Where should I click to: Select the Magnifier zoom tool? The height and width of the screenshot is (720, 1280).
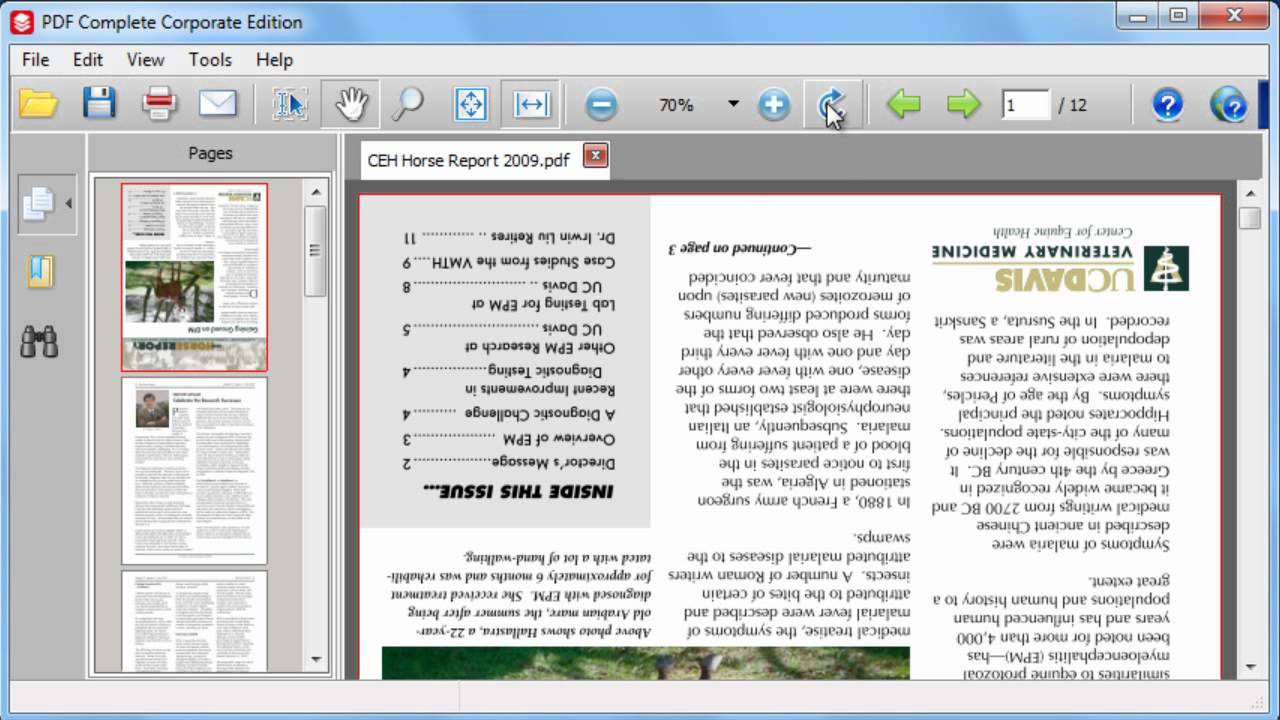[x=407, y=104]
